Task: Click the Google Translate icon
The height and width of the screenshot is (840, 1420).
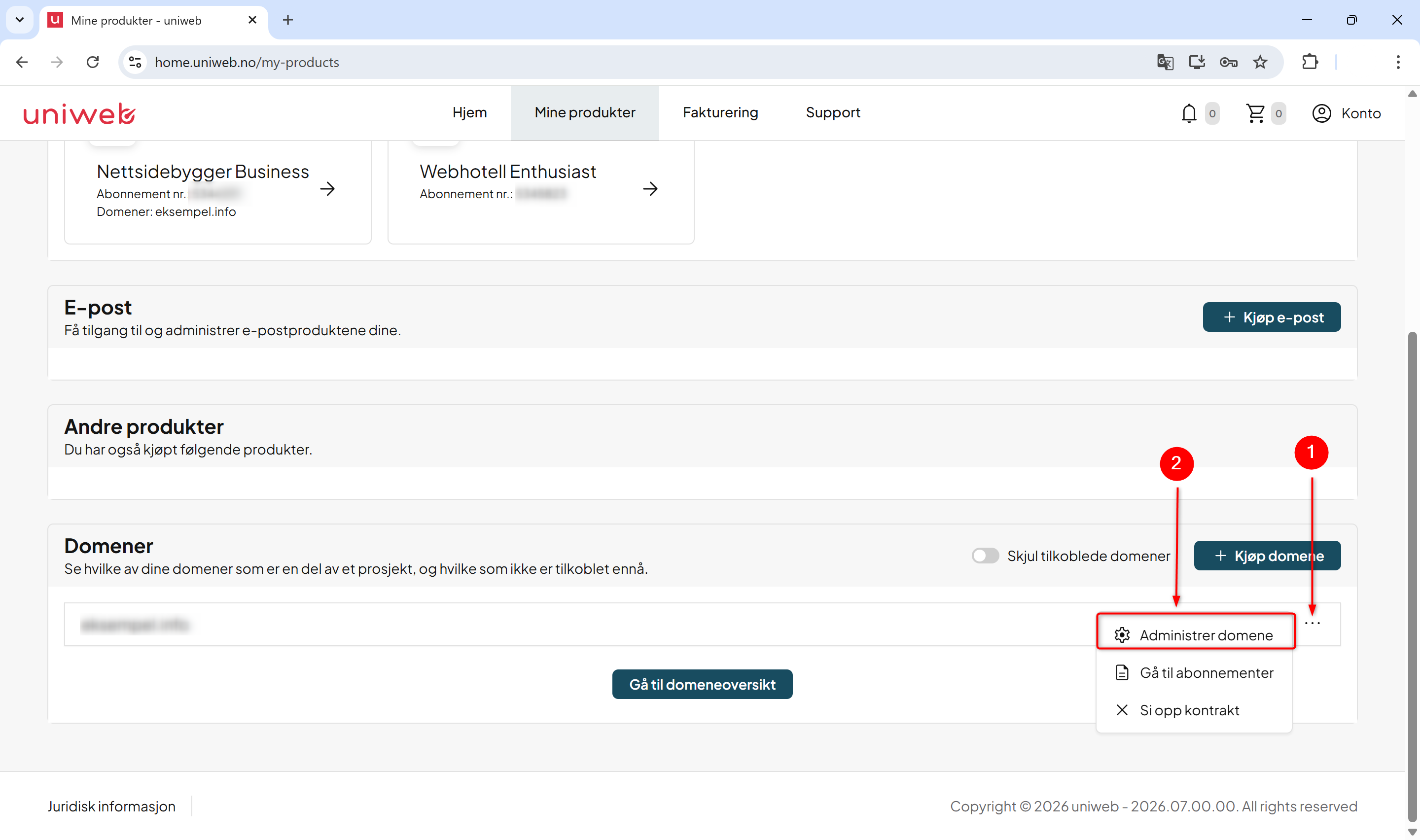Action: [1165, 62]
